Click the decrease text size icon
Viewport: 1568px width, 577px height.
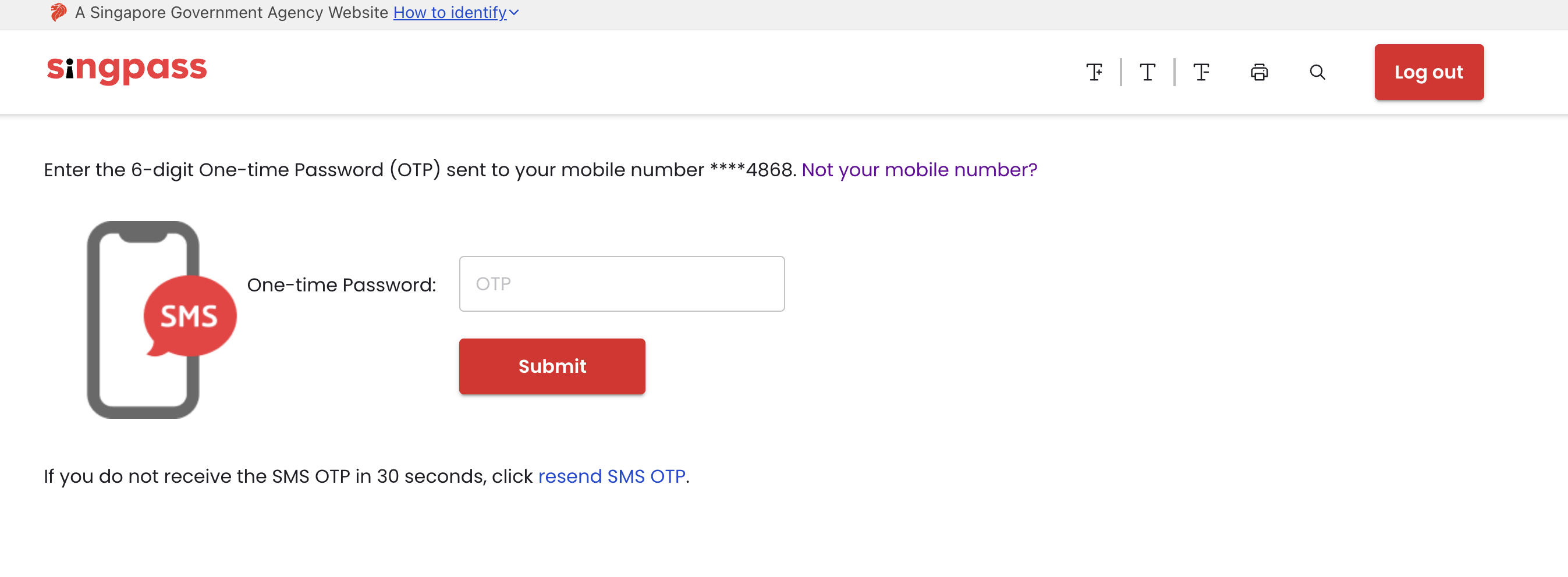(x=1201, y=72)
